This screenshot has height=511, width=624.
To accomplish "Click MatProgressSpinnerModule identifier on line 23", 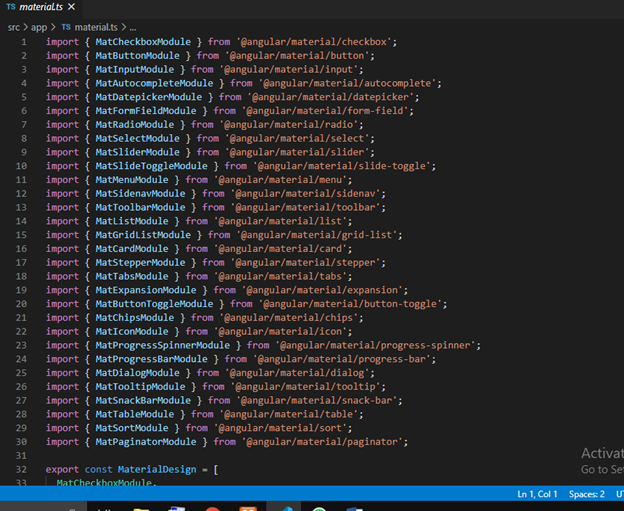I will click(x=162, y=345).
